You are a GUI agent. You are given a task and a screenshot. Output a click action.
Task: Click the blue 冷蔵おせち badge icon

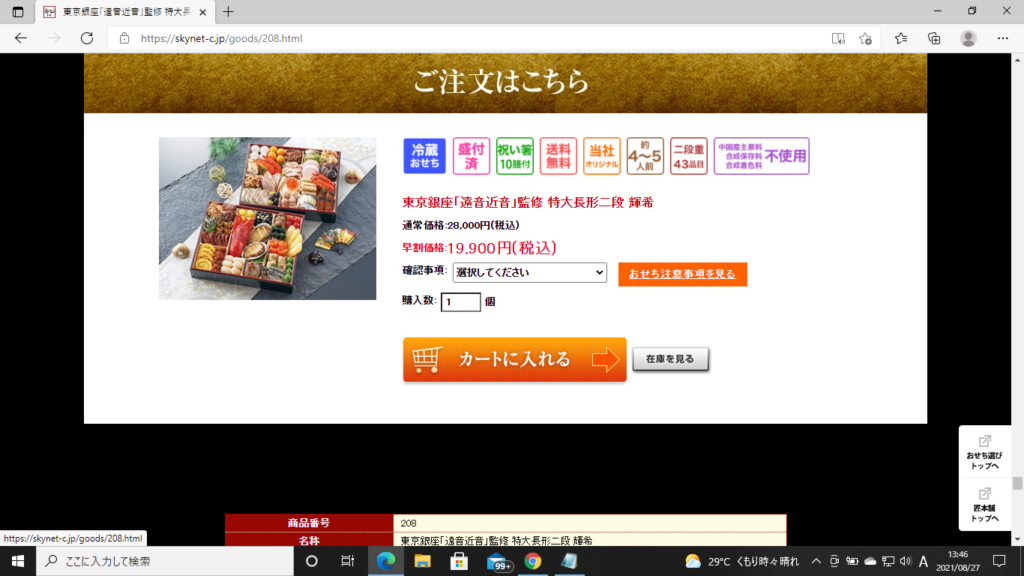(424, 156)
